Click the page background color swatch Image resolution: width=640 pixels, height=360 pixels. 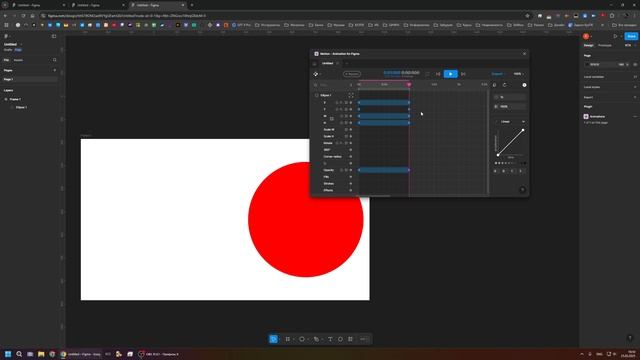pyautogui.click(x=587, y=64)
